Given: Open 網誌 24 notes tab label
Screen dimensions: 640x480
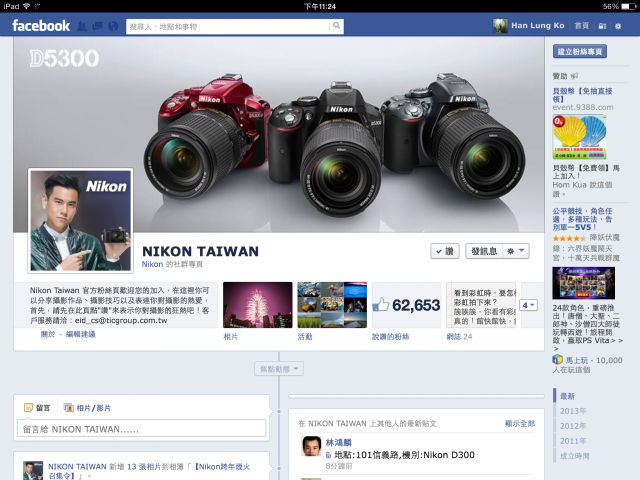Looking at the screenshot, I should coord(460,337).
